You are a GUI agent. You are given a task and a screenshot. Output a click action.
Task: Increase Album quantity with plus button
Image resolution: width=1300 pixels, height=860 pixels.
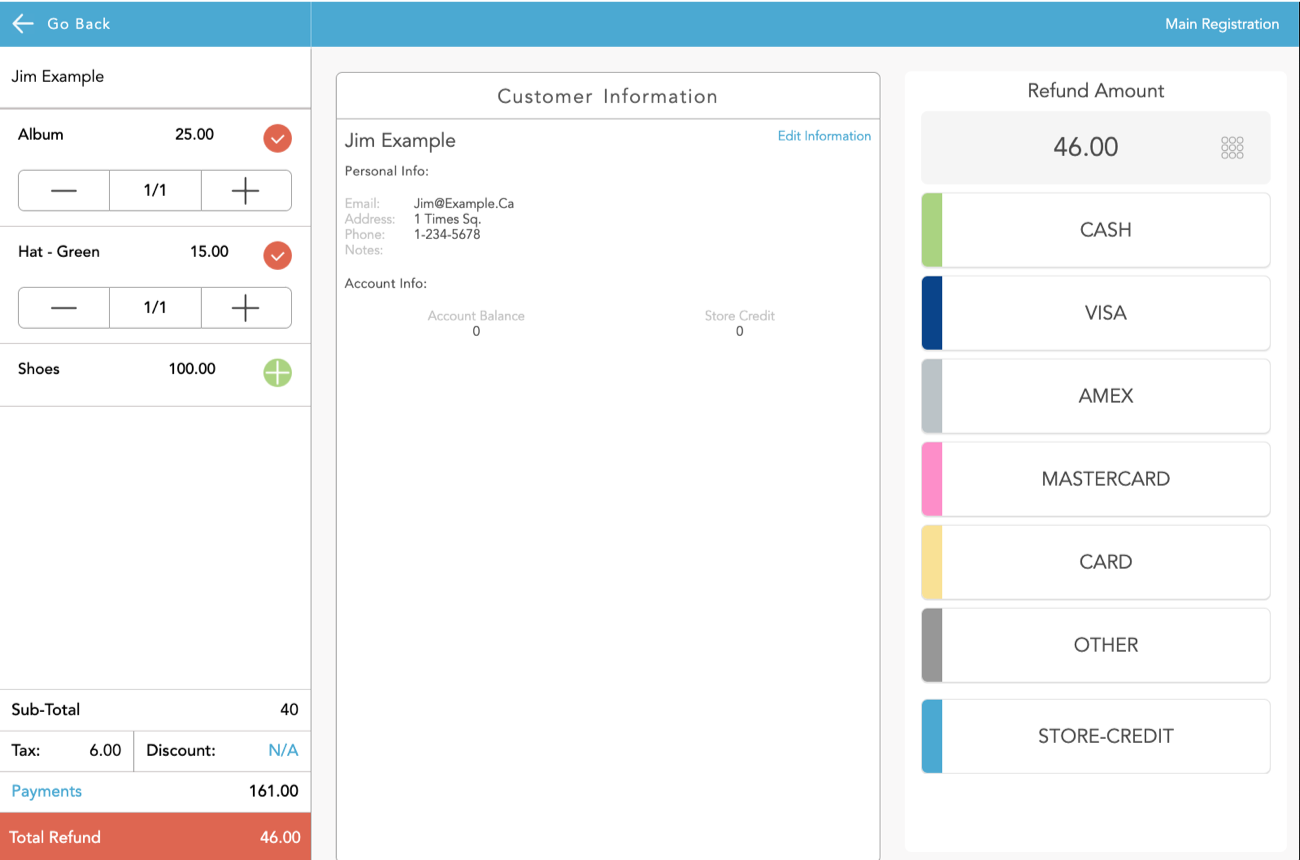click(x=246, y=191)
